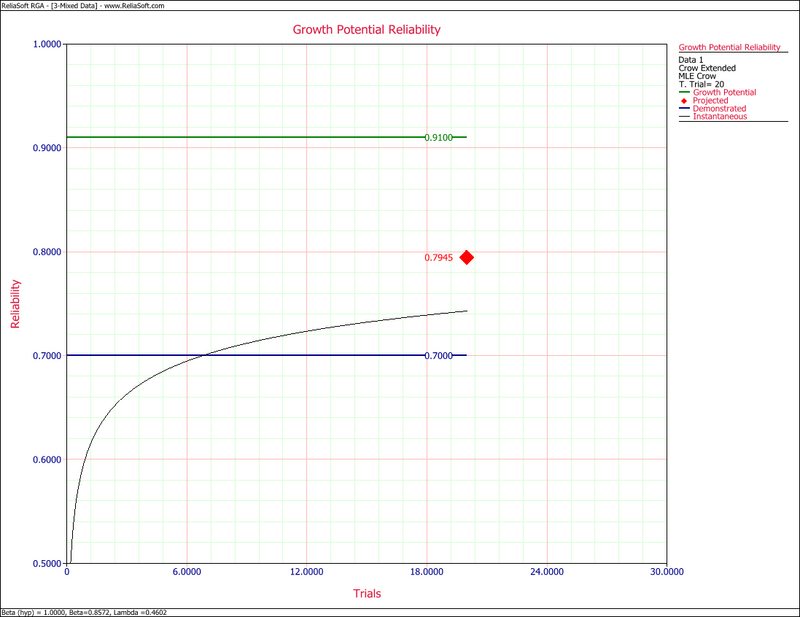The height and width of the screenshot is (617, 800).
Task: Click the plot title Growth Potential Reliability
Action: tap(366, 30)
